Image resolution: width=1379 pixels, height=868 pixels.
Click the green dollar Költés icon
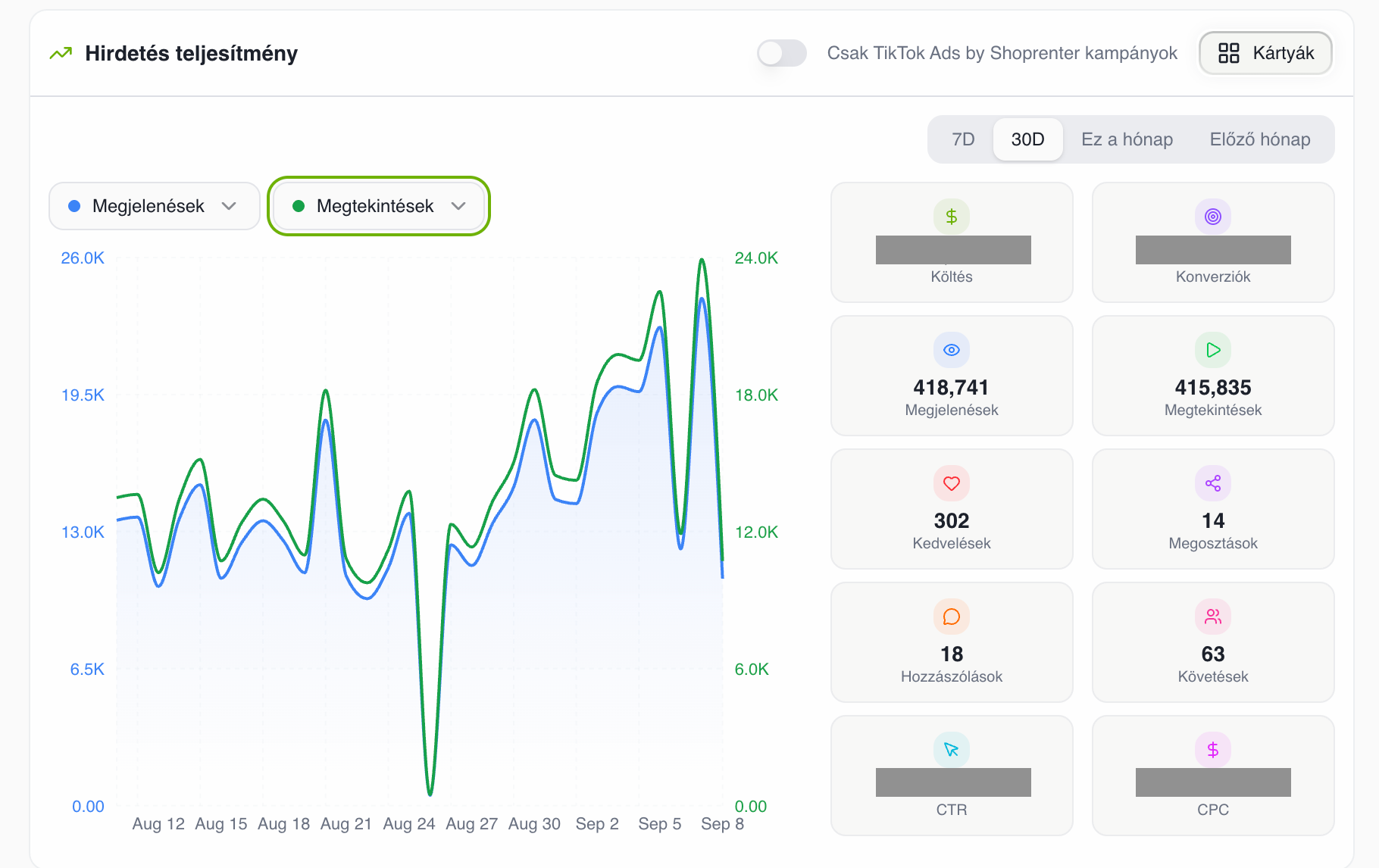coord(952,217)
